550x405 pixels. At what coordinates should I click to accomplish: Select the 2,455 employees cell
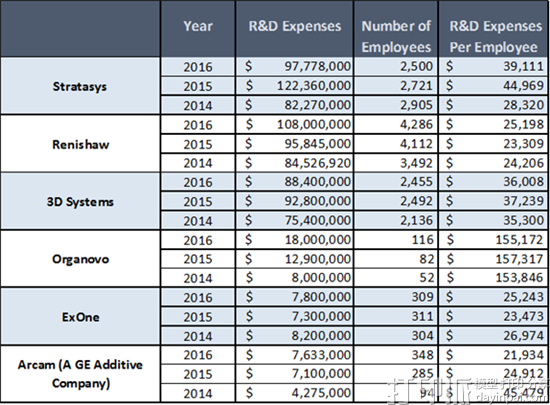point(396,182)
